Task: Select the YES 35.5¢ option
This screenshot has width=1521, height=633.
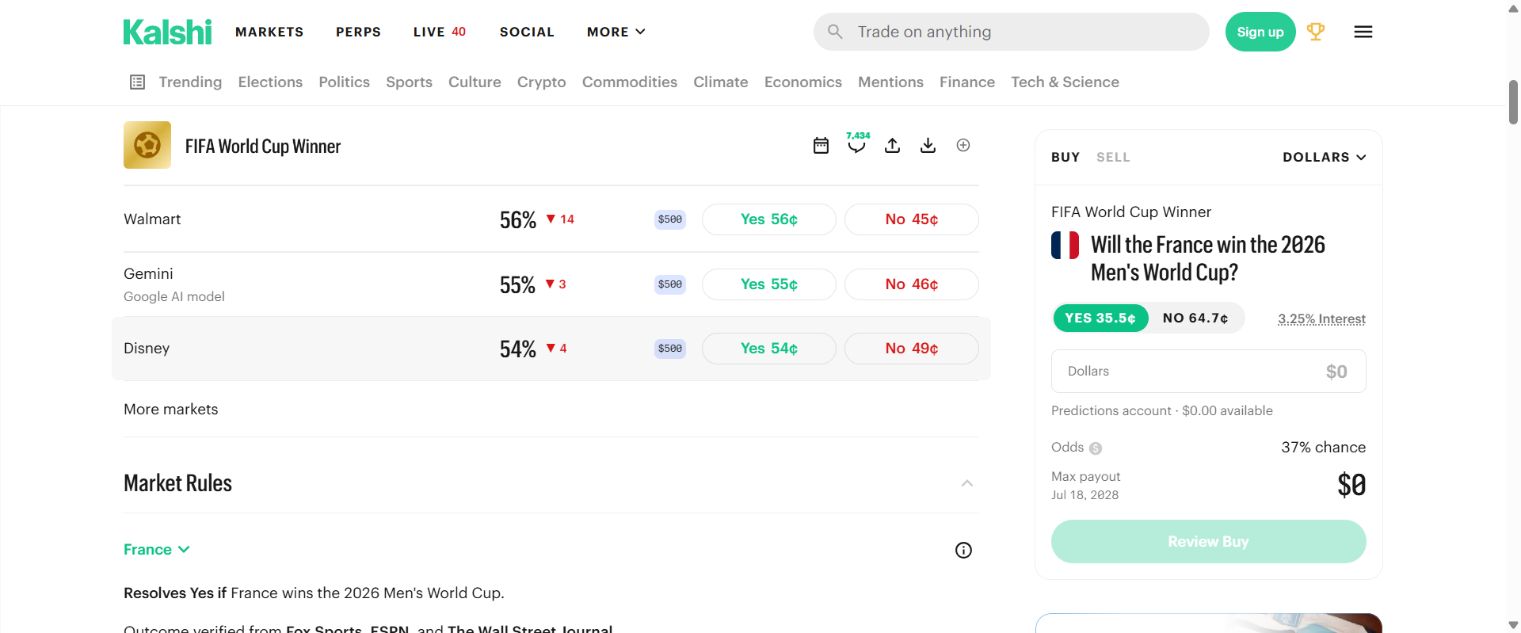Action: point(1101,318)
